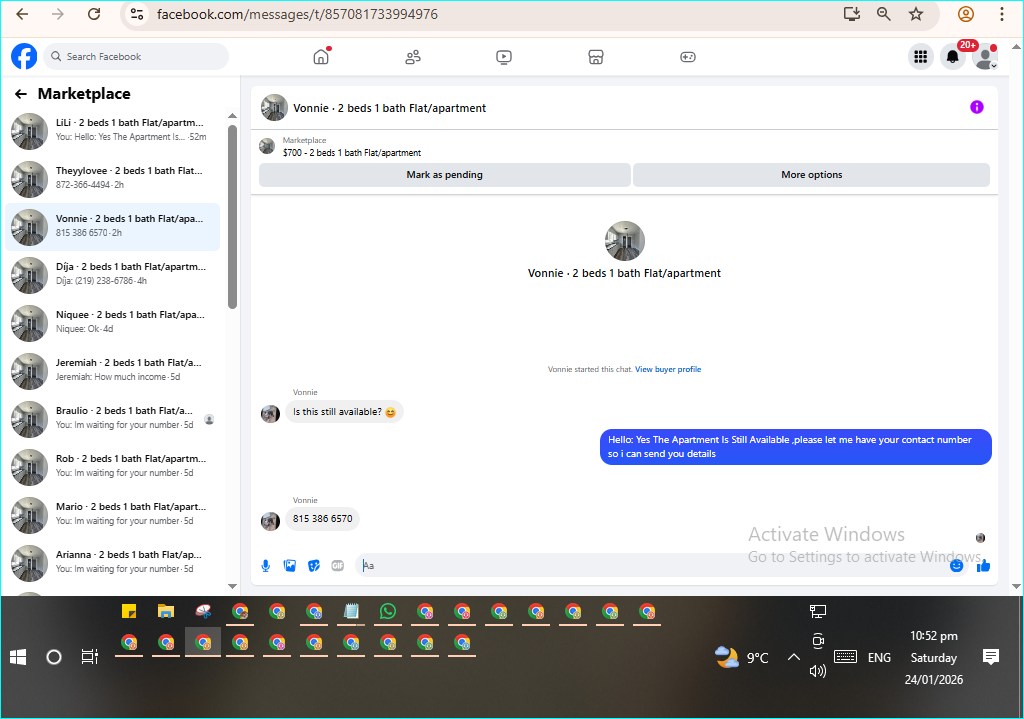Open the account profile avatar menu
This screenshot has width=1024, height=719.
tap(985, 57)
